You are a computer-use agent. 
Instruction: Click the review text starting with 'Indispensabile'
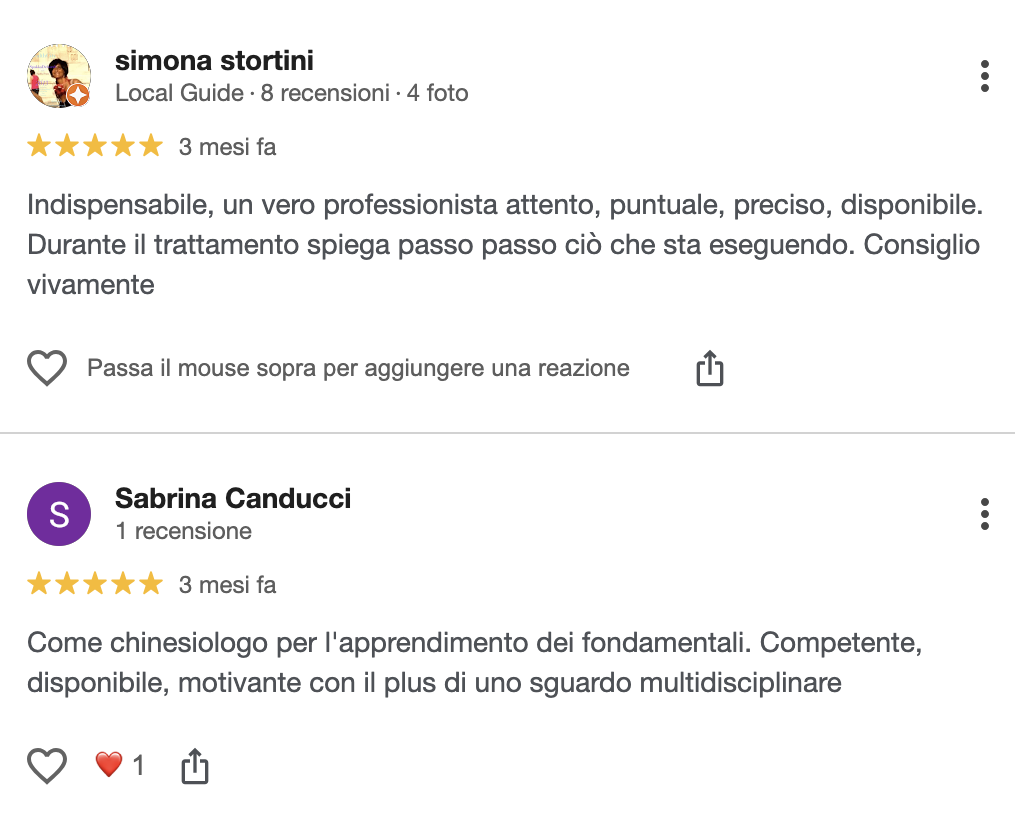click(504, 245)
